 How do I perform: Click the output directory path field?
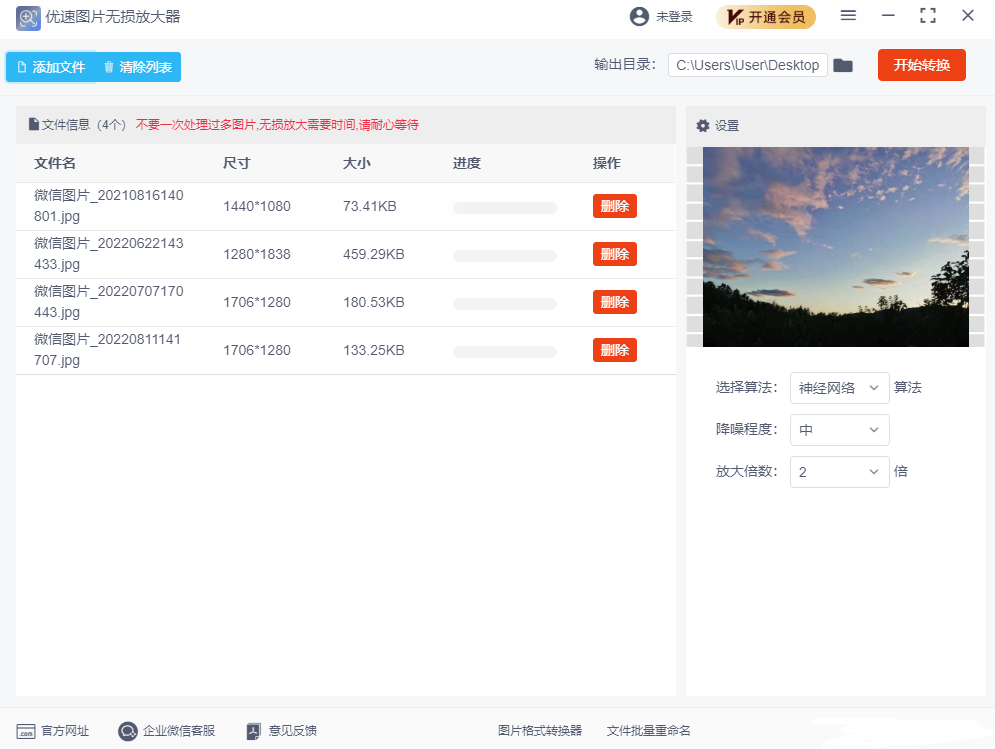[x=747, y=64]
